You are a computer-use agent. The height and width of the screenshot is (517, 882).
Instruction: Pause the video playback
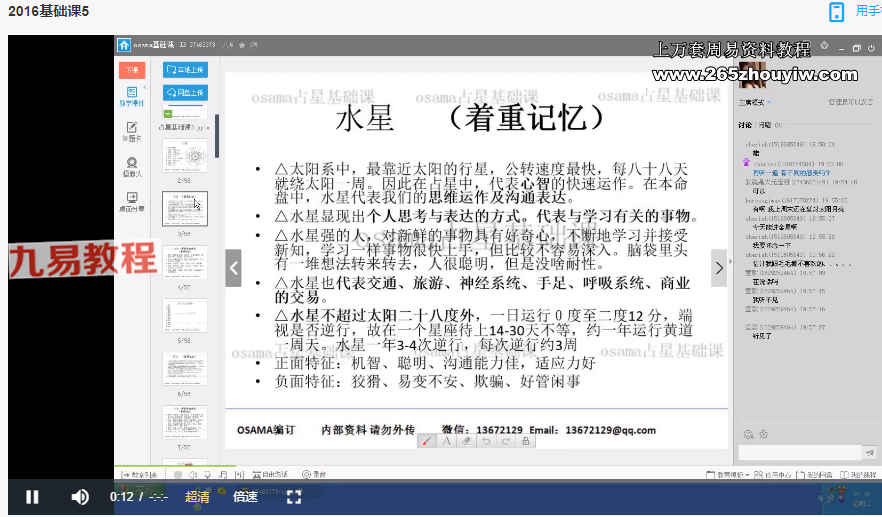(x=32, y=497)
